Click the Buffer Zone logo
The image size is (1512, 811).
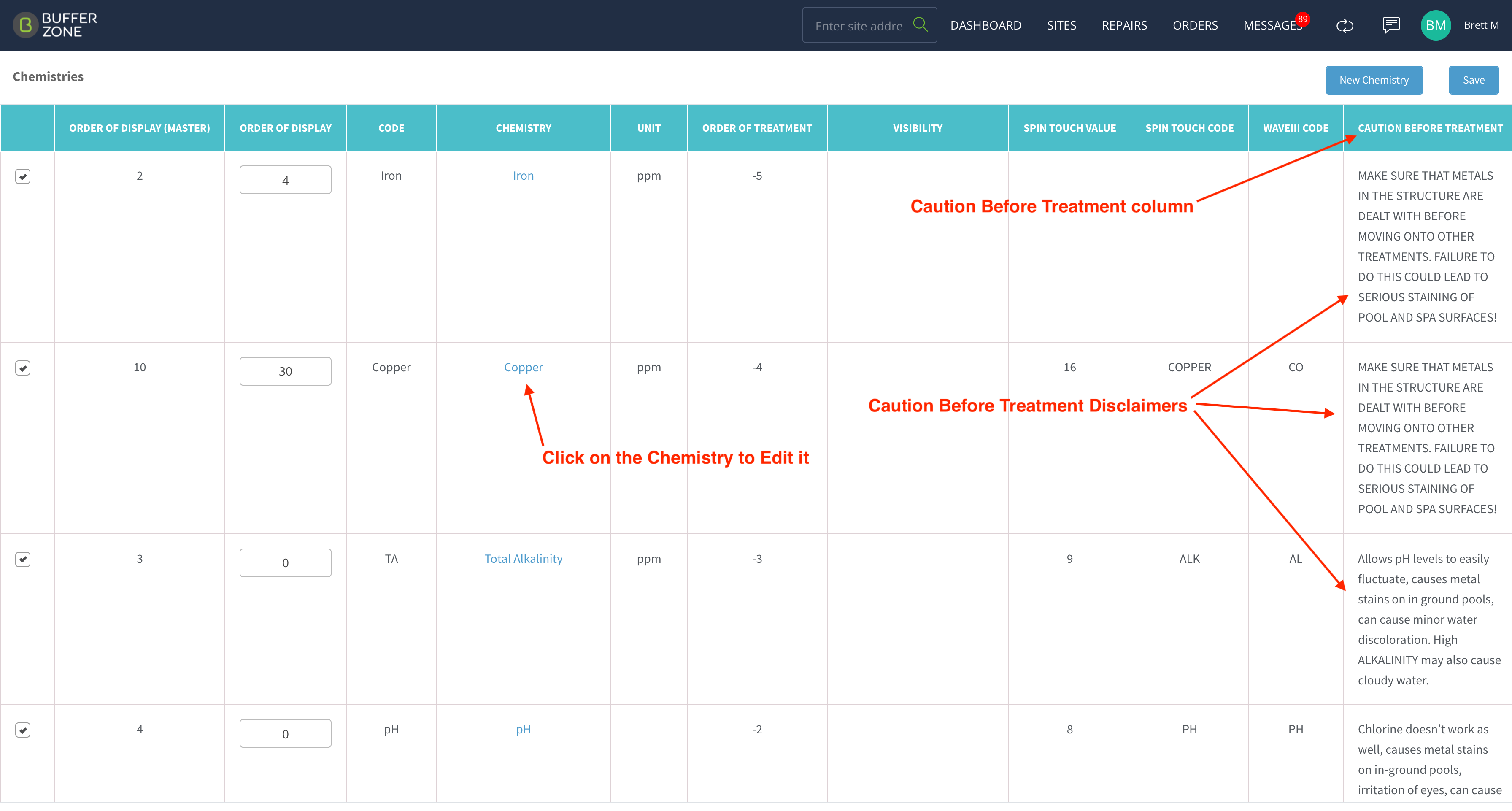(55, 25)
